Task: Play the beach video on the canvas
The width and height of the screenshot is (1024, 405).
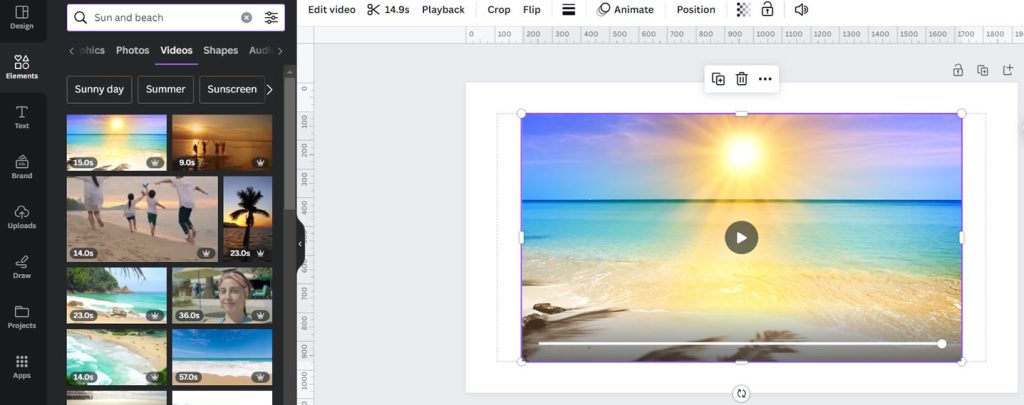Action: [741, 237]
